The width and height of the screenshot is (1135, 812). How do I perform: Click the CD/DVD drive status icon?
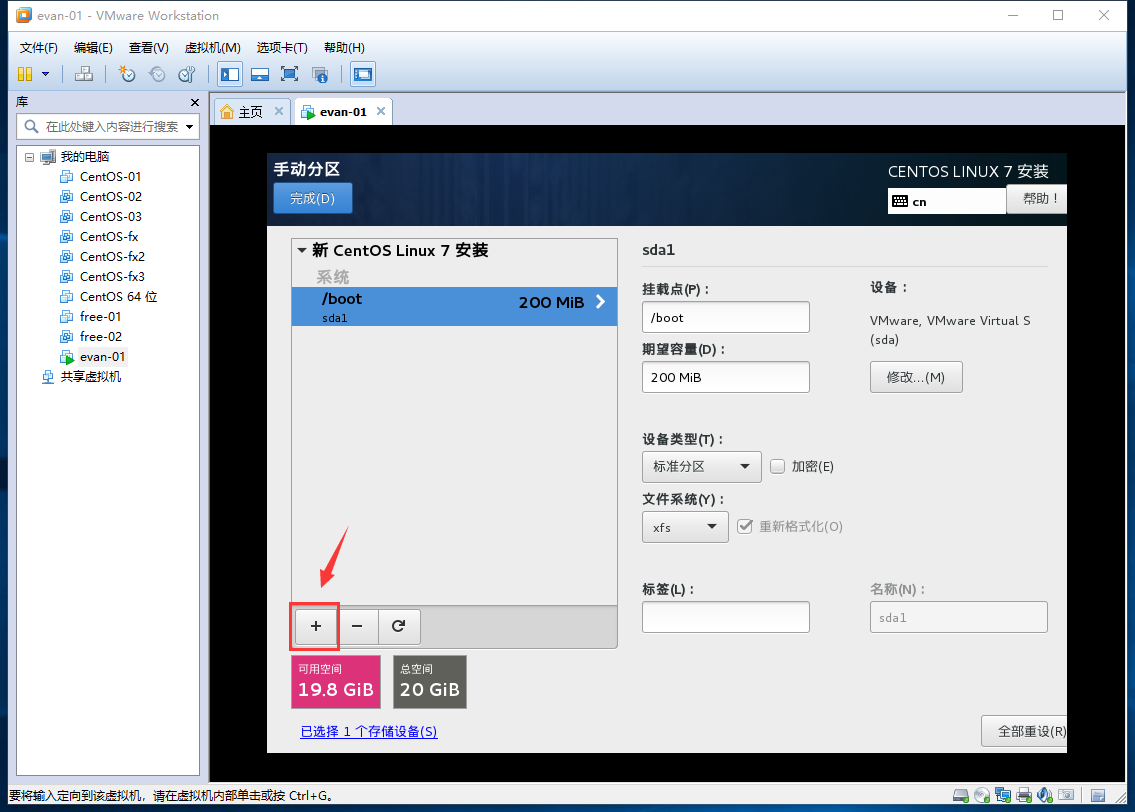point(982,796)
